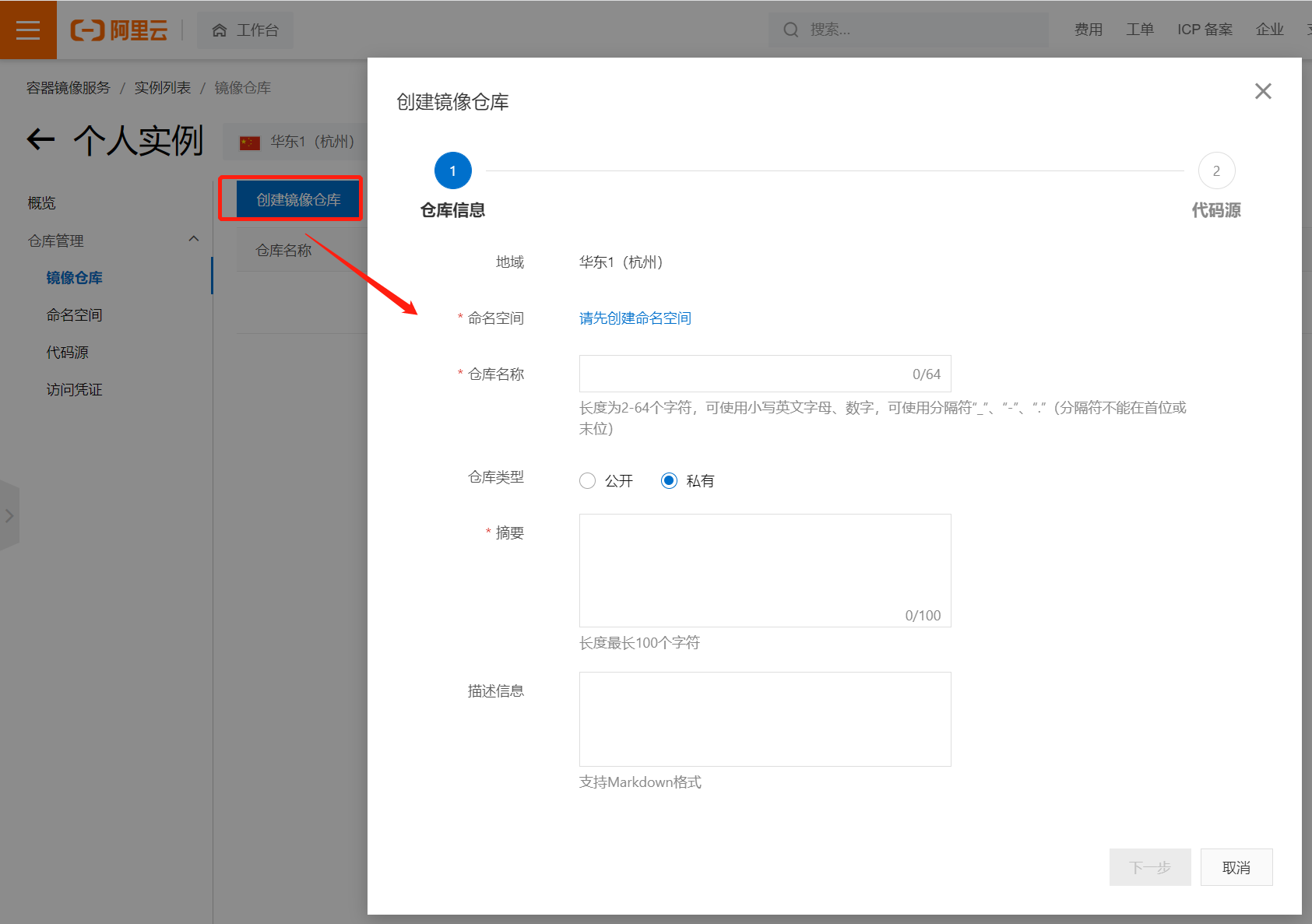Select 镜像仓库 in the sidebar
Screen dimensions: 1312x924
tap(74, 278)
